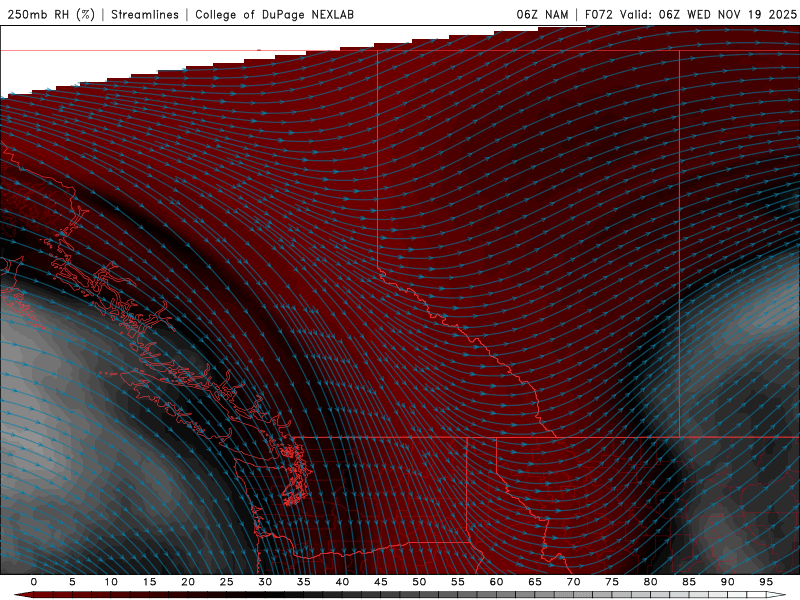
Task: Click the "Streamlines" label in header
Action: pos(145,14)
